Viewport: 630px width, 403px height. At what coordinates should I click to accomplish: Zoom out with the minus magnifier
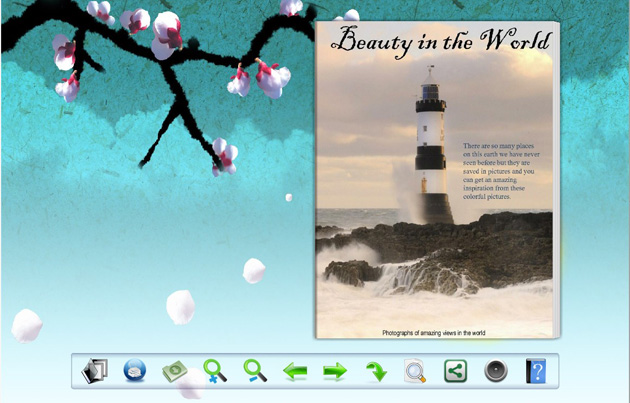point(255,370)
